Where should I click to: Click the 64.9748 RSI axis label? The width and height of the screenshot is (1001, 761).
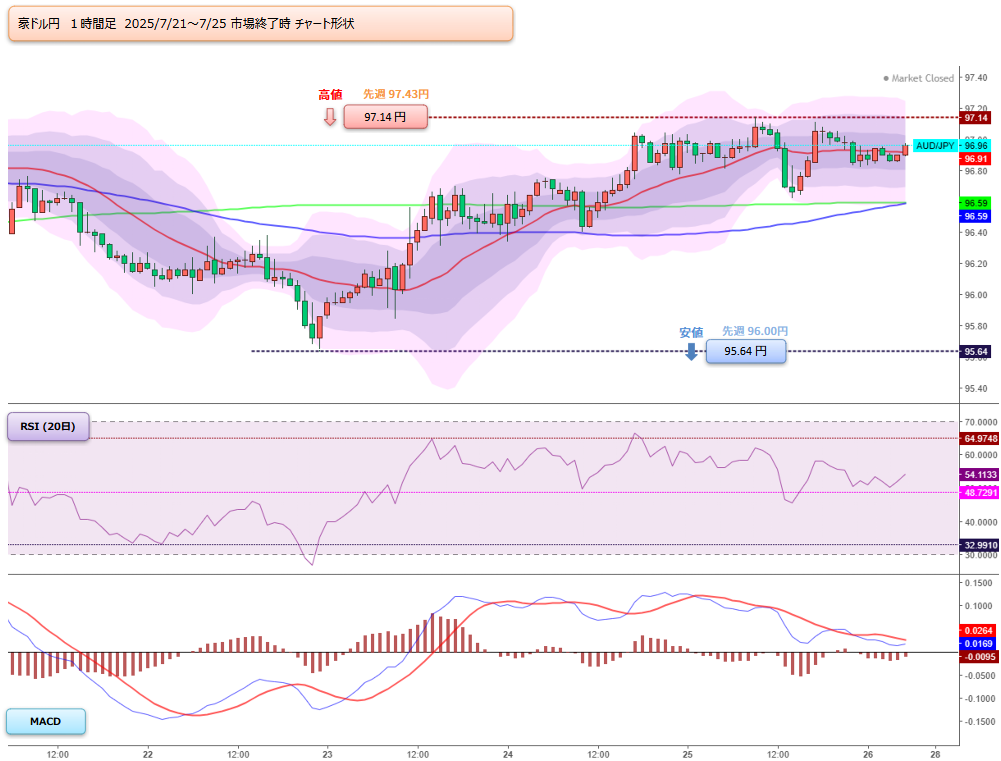pos(980,439)
